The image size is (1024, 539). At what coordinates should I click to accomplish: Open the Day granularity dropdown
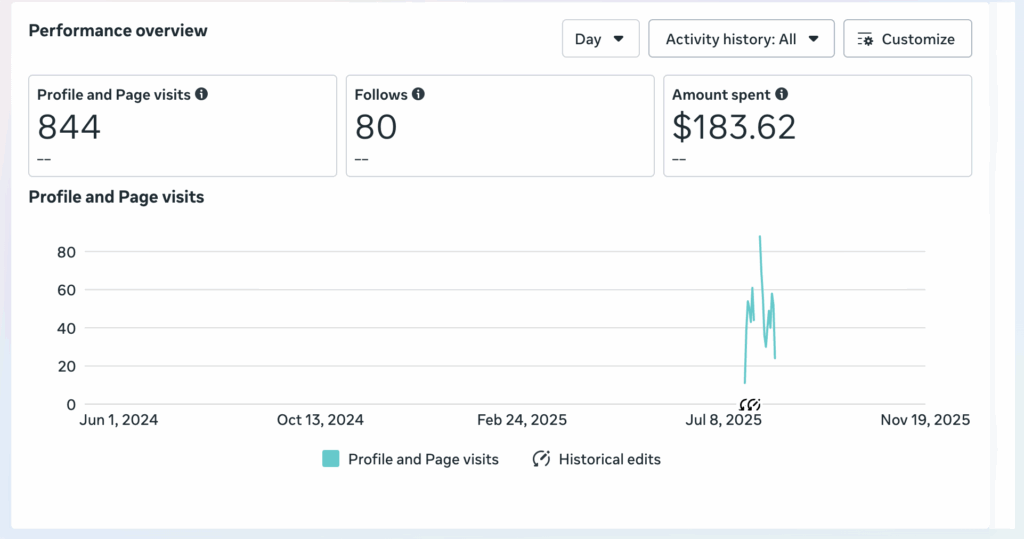(600, 39)
